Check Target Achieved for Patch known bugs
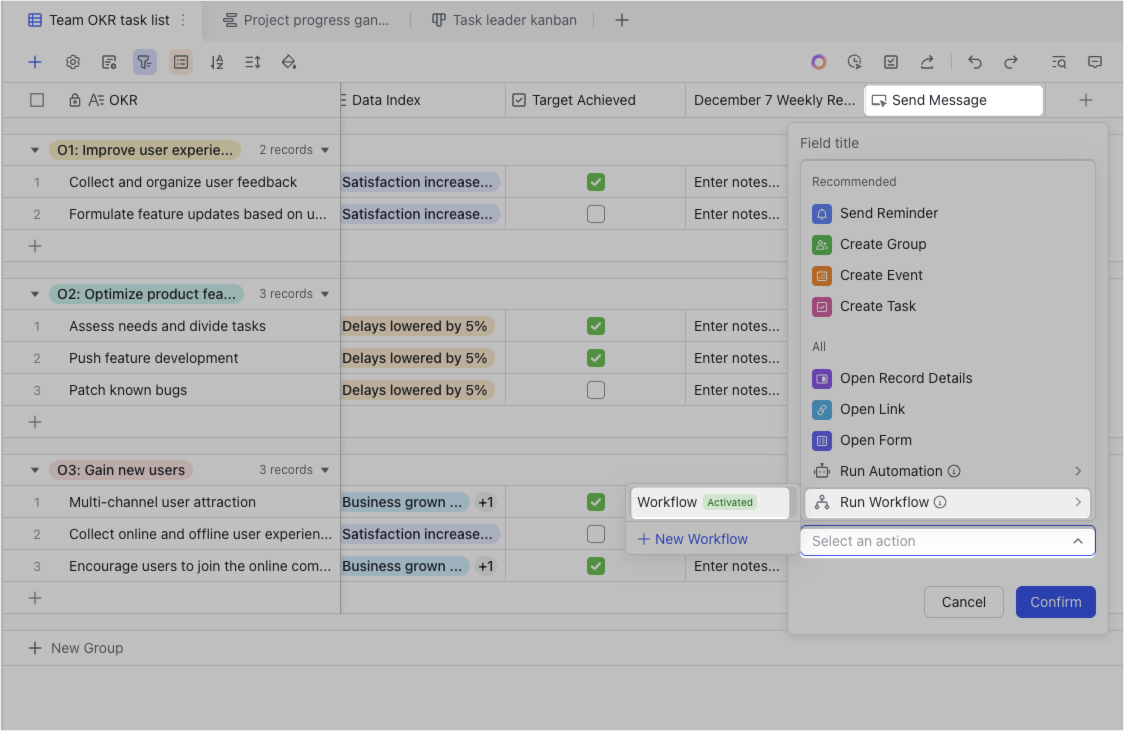Screen dimensions: 1124x731 (596, 390)
